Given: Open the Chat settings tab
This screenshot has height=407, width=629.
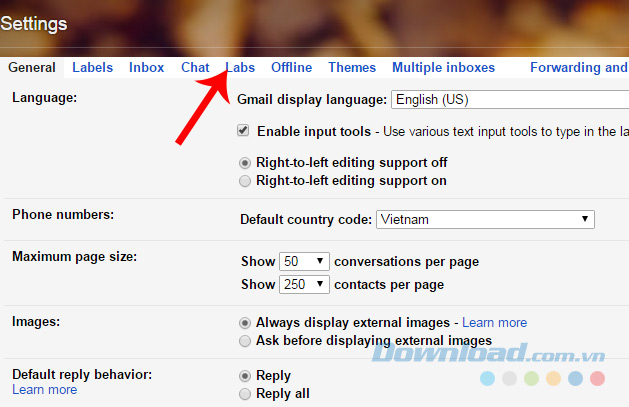Looking at the screenshot, I should coord(195,67).
